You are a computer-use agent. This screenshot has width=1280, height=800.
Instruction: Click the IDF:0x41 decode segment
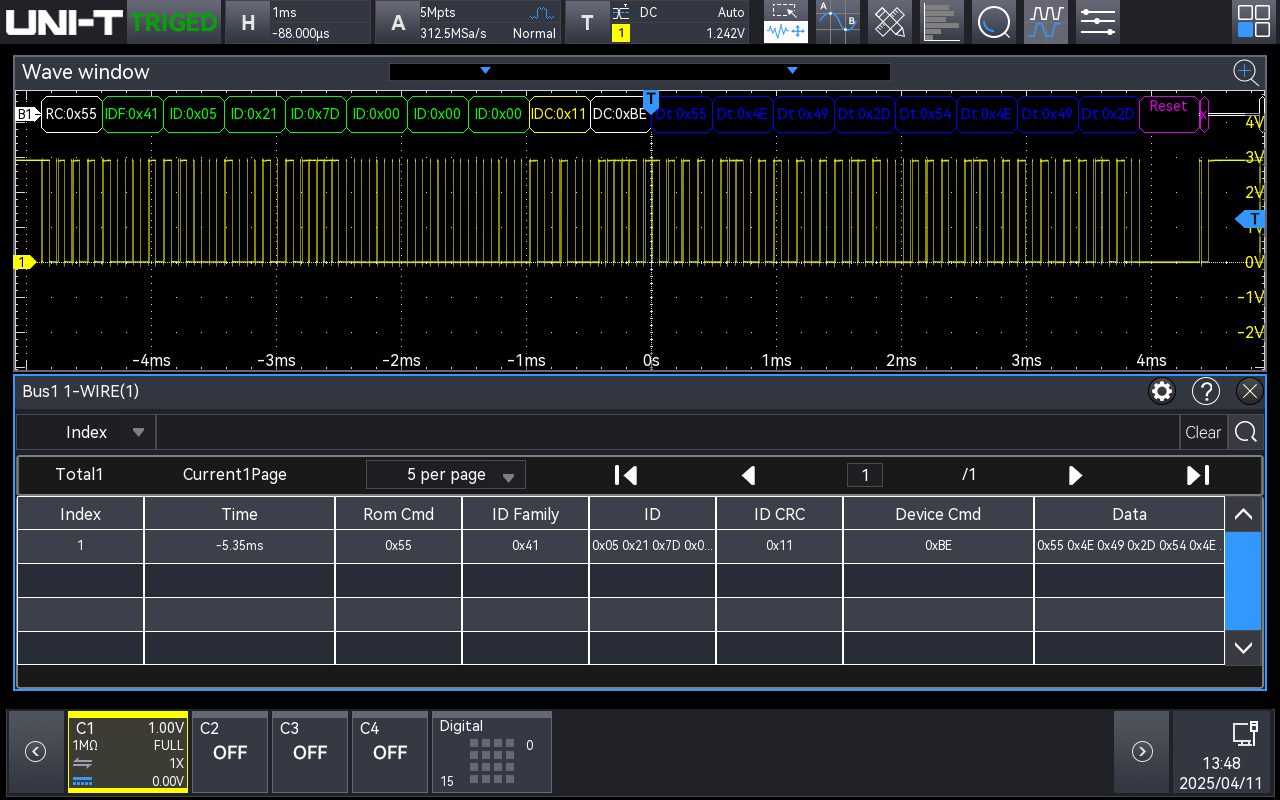132,114
